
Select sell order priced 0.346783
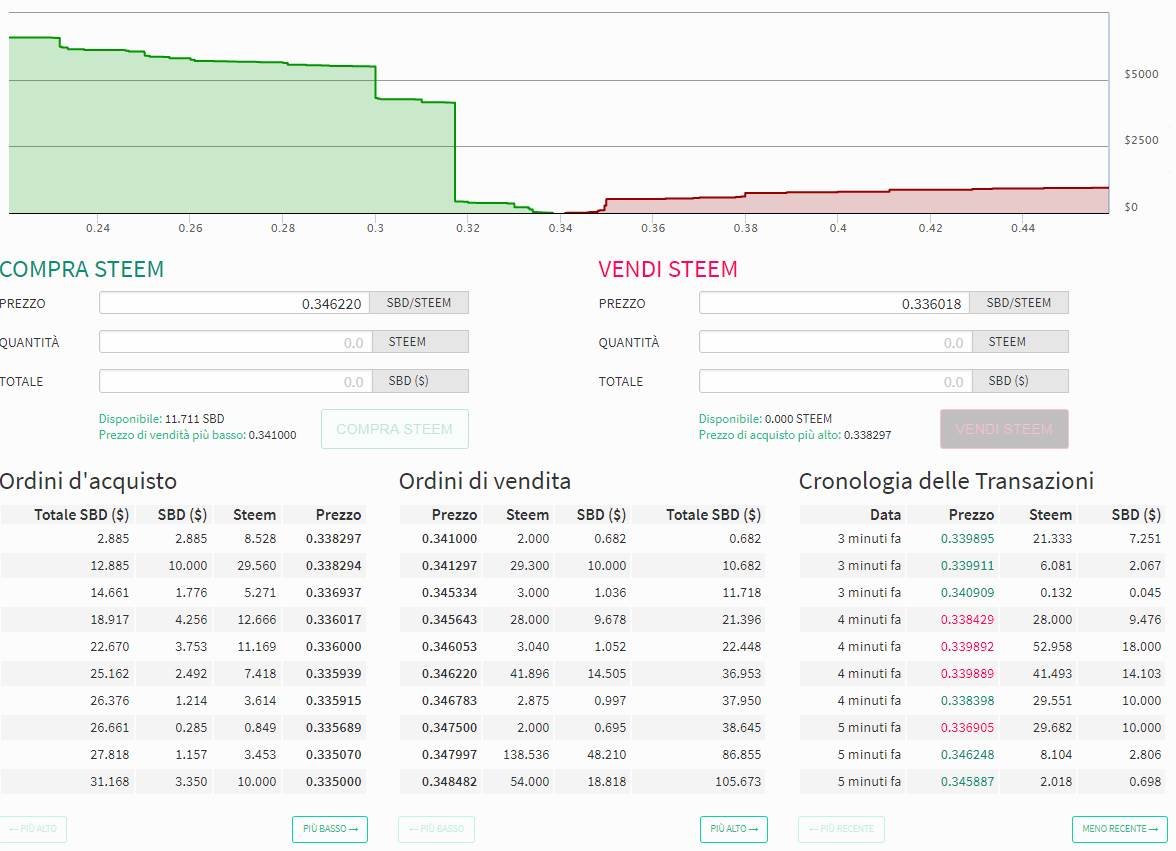[x=583, y=700]
